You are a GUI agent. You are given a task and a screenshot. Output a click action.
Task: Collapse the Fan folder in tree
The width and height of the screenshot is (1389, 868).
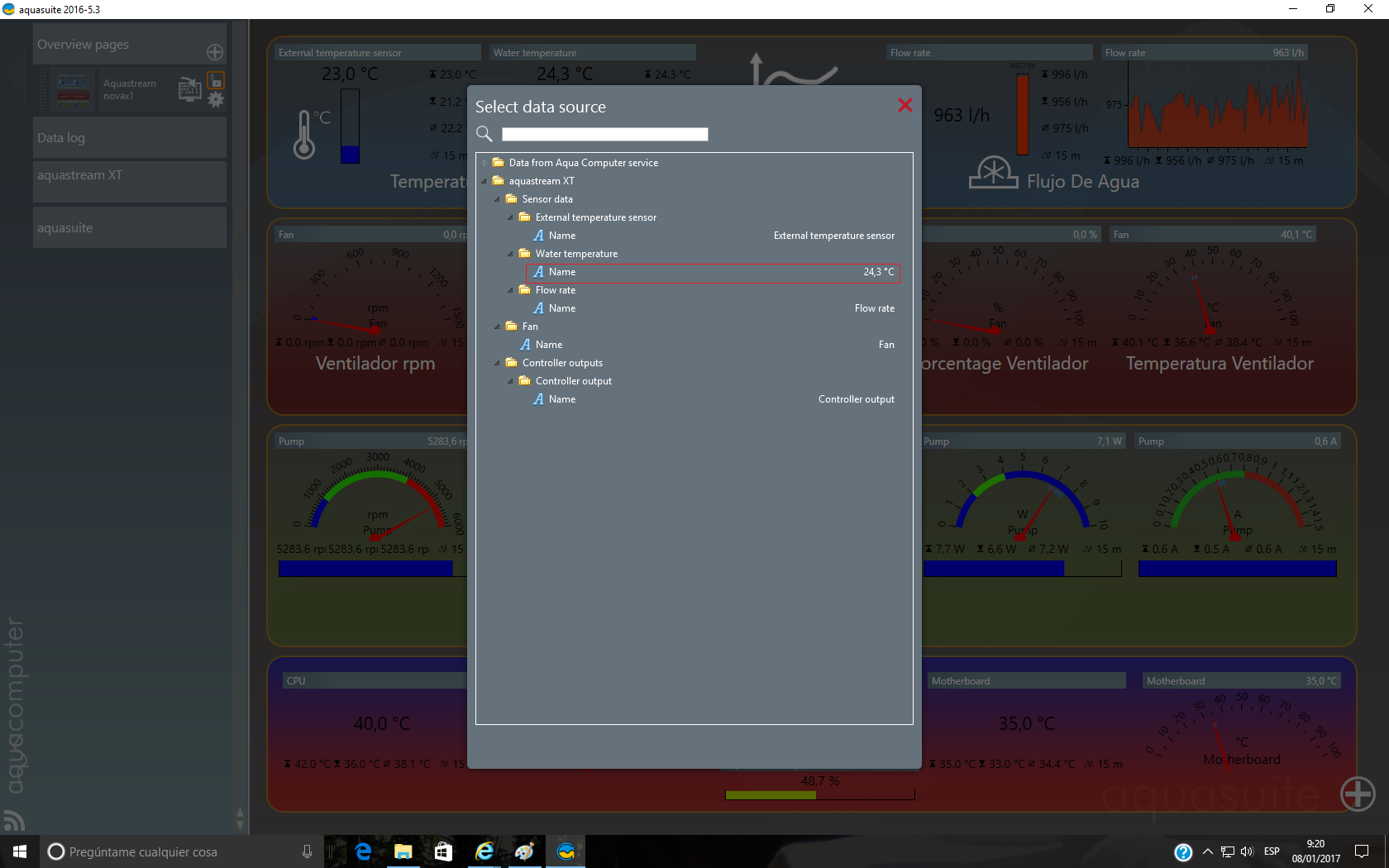[498, 327]
